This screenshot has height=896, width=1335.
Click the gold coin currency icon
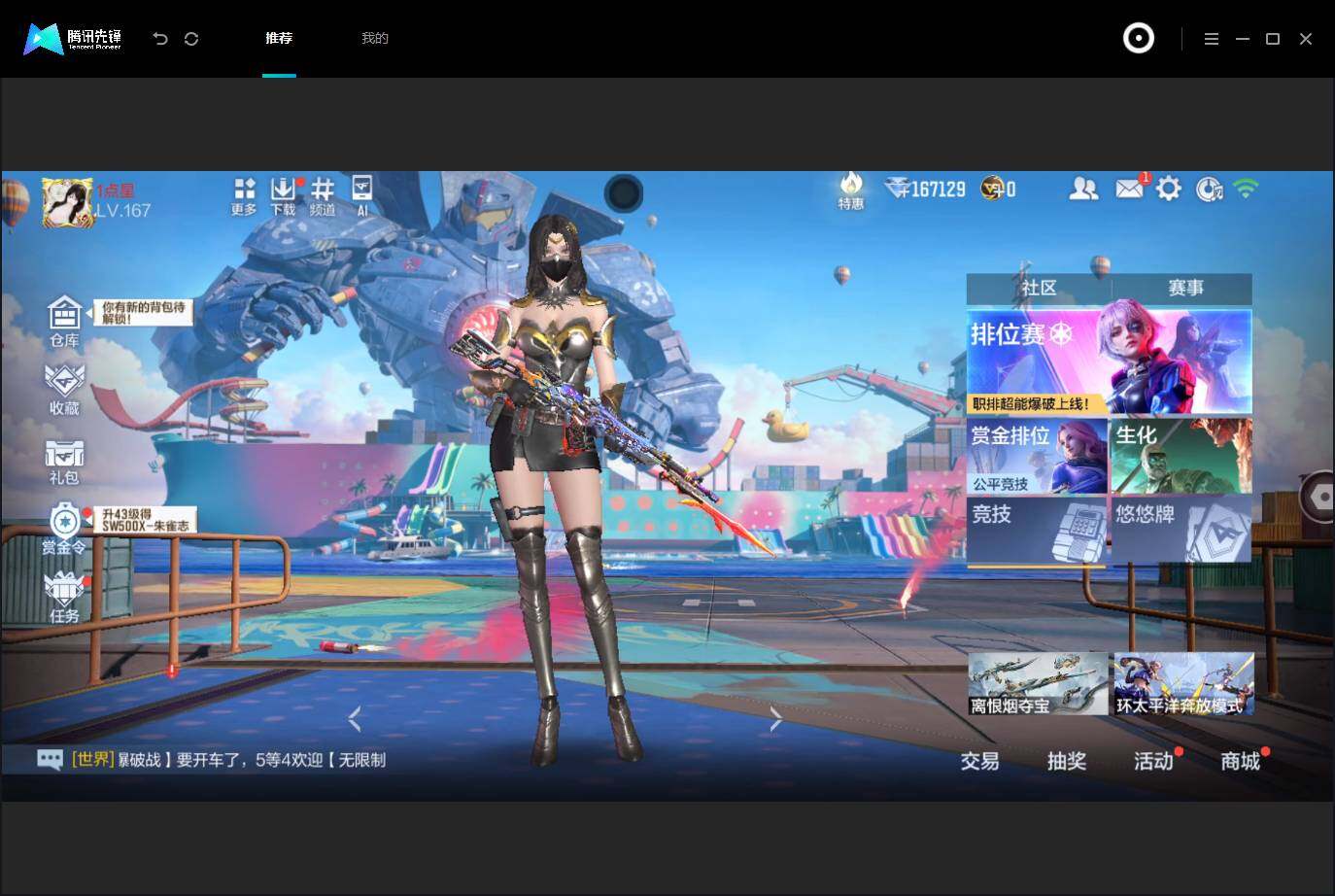click(992, 189)
